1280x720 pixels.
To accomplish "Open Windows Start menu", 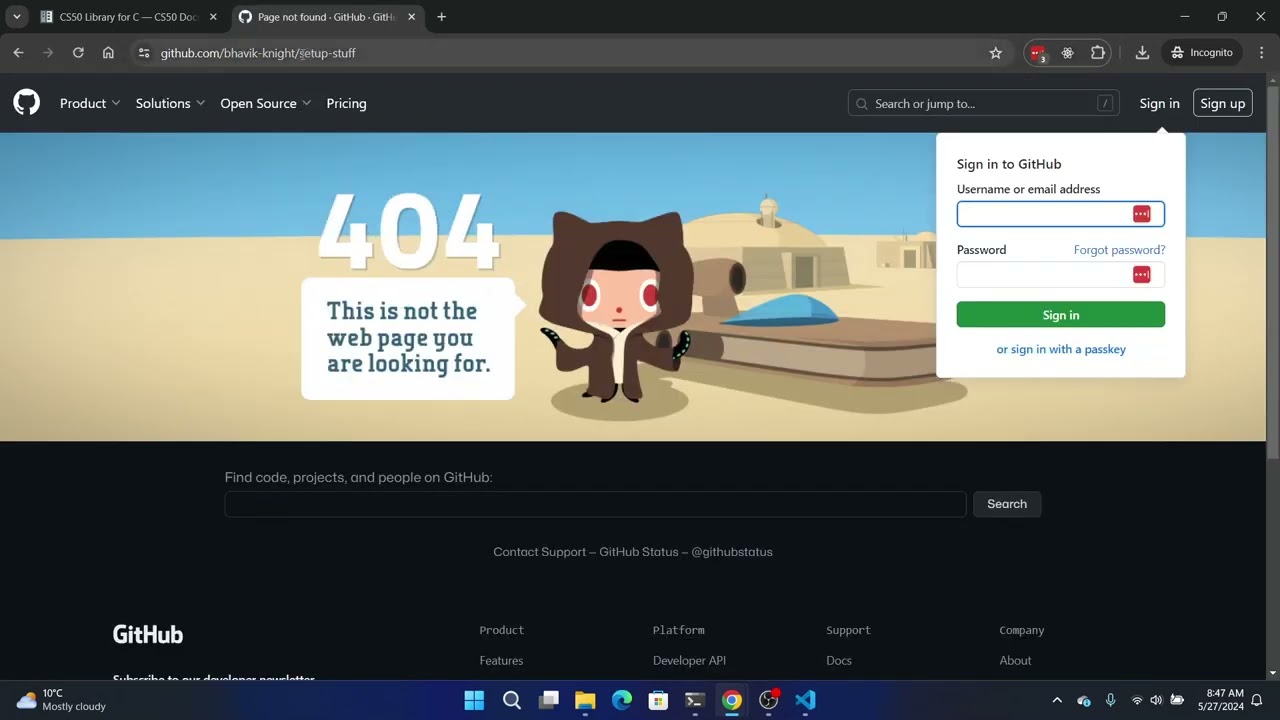I will point(474,700).
